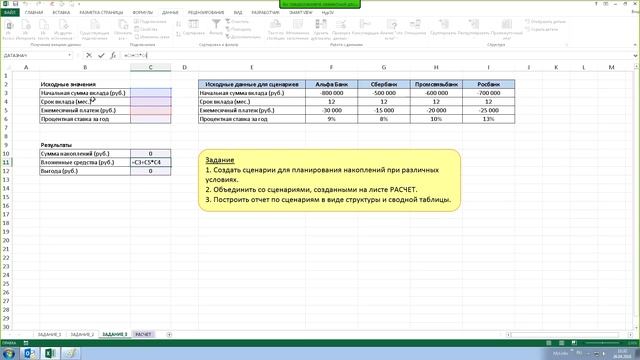
Task: Switch to the Insert (Вставка) tab
Action: pyautogui.click(x=61, y=12)
